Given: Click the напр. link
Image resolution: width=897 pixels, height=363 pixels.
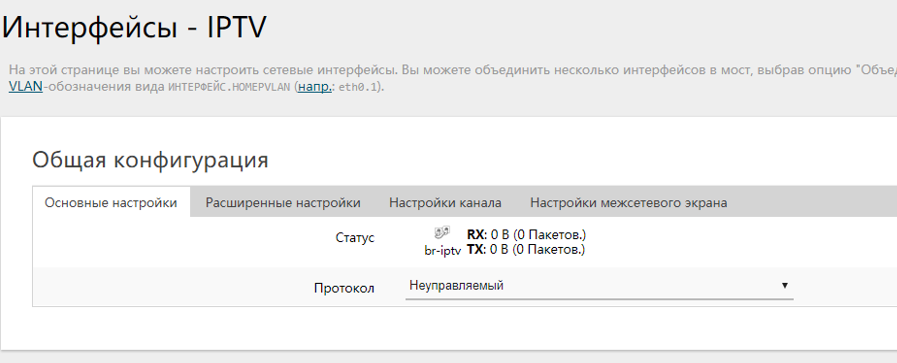Looking at the screenshot, I should (315, 87).
